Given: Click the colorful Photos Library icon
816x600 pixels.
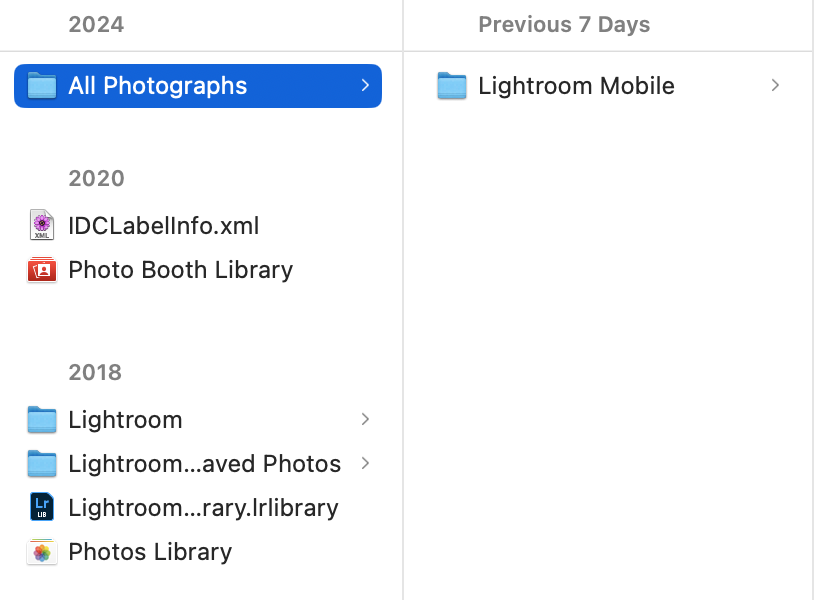Looking at the screenshot, I should click(42, 551).
